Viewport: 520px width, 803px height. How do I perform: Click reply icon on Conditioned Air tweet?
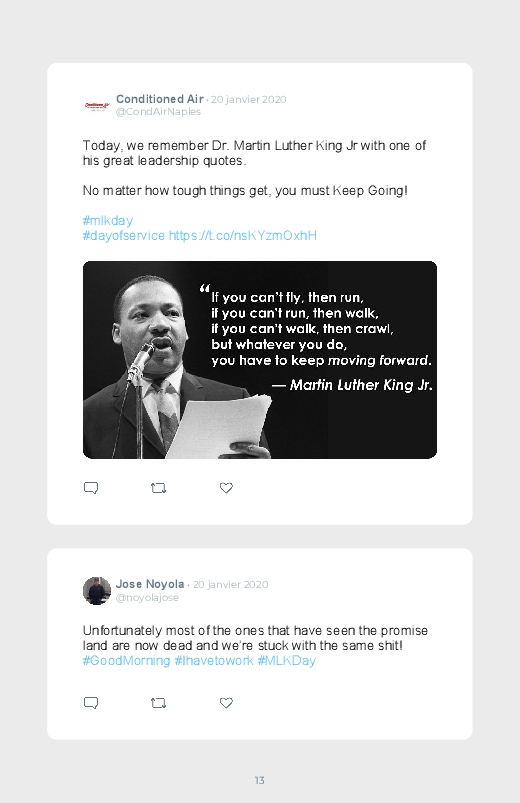91,488
